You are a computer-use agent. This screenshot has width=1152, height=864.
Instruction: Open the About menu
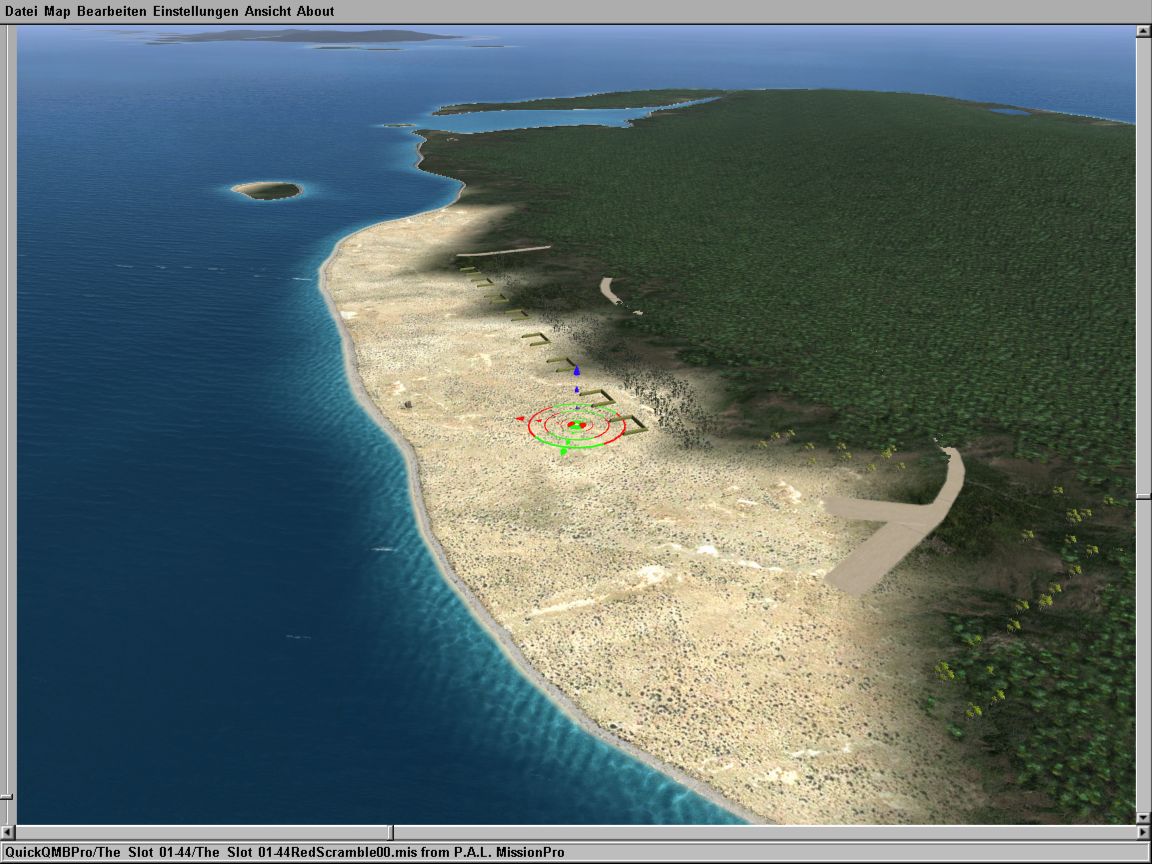coord(315,11)
